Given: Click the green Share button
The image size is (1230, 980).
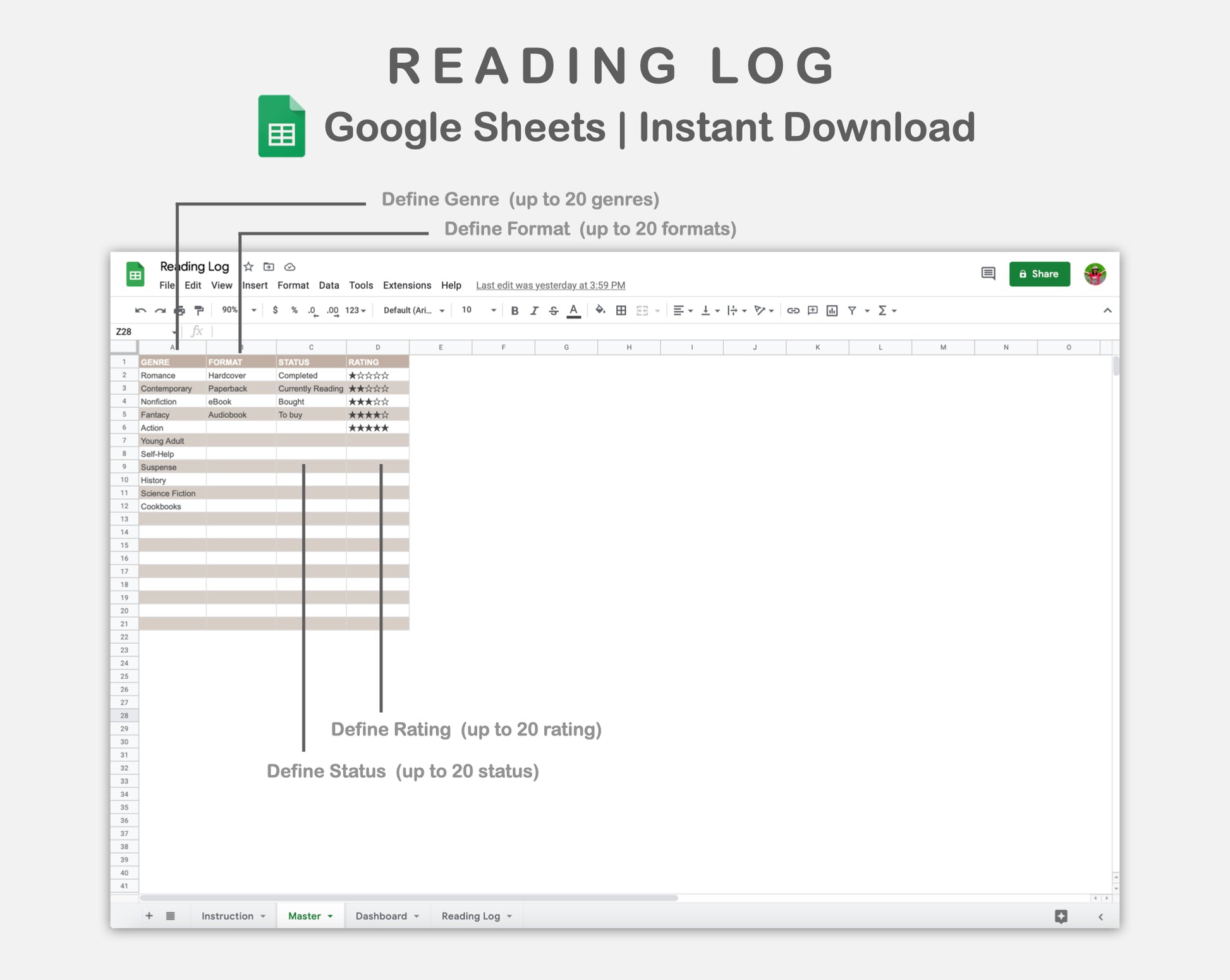Looking at the screenshot, I should click(1039, 274).
